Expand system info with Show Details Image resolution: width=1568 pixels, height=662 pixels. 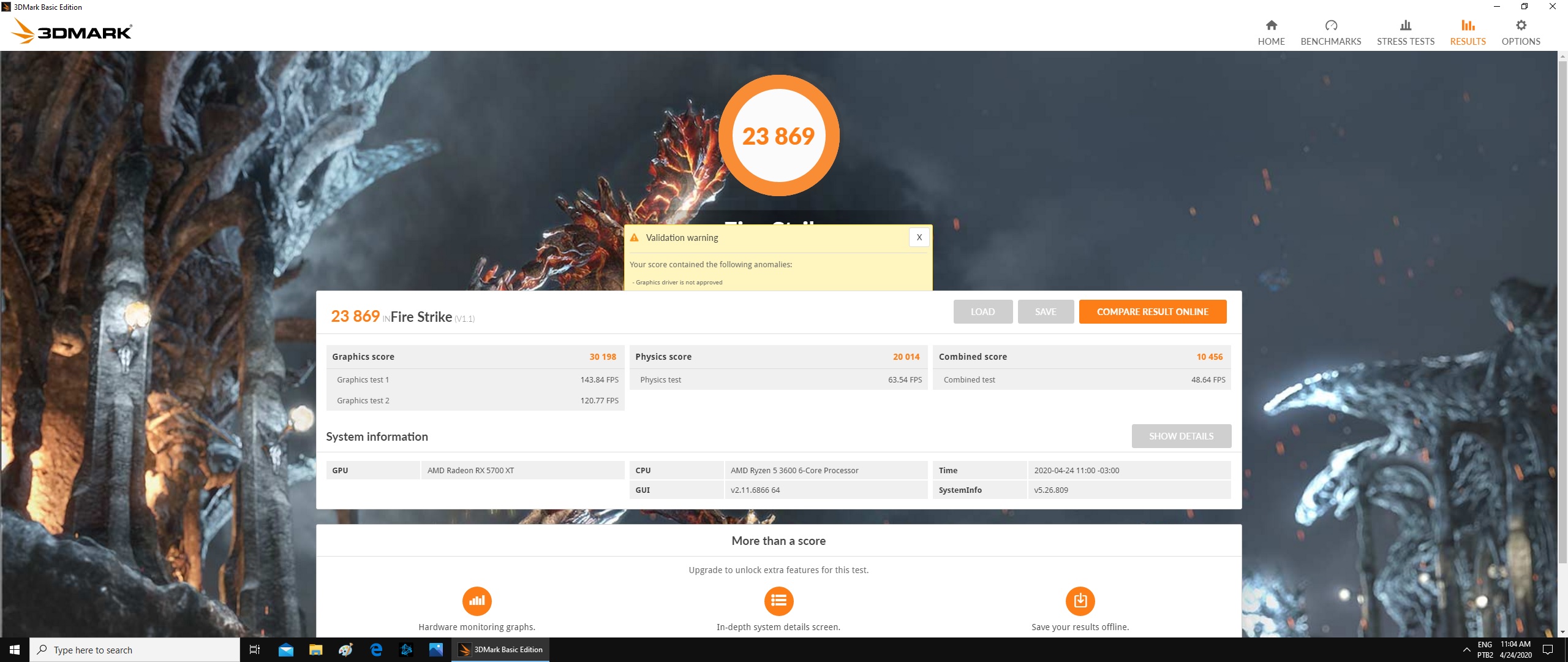pos(1181,436)
